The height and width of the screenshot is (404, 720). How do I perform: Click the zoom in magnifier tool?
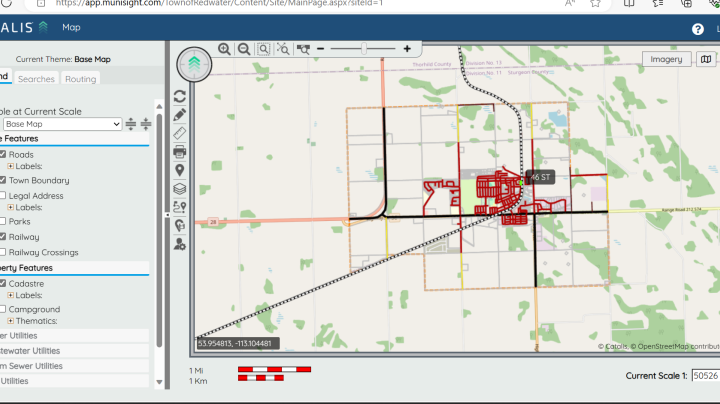[224, 48]
